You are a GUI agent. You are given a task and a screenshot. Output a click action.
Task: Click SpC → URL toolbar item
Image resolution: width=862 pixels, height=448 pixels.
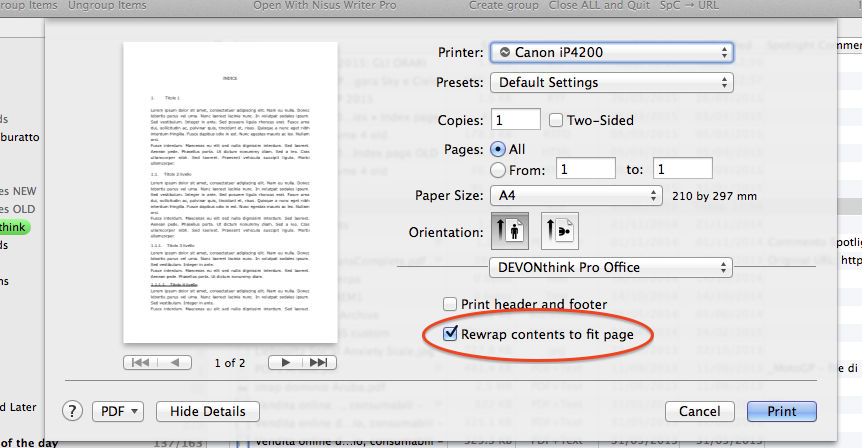(x=689, y=5)
